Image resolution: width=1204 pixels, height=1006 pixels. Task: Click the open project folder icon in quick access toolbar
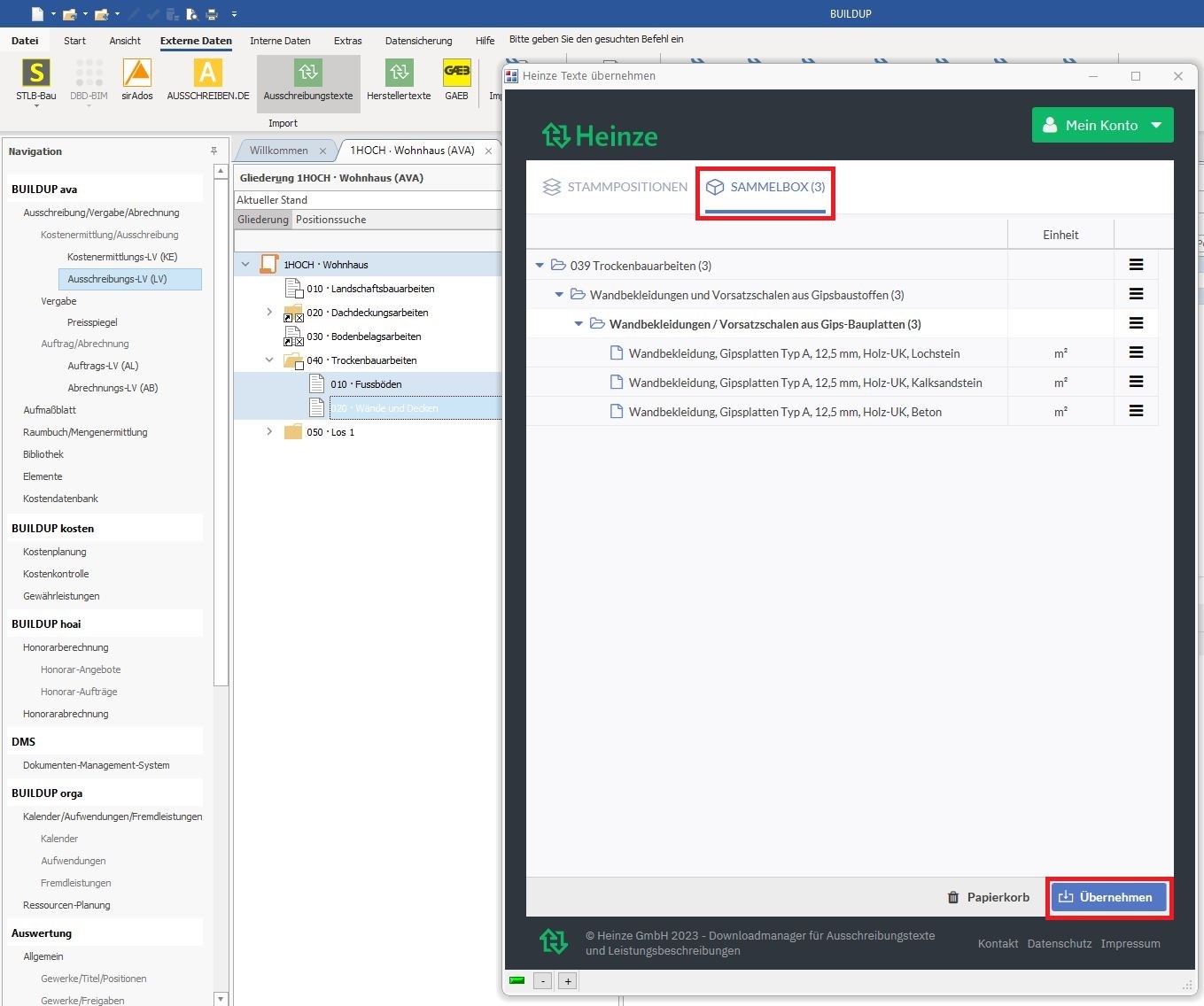pyautogui.click(x=69, y=14)
